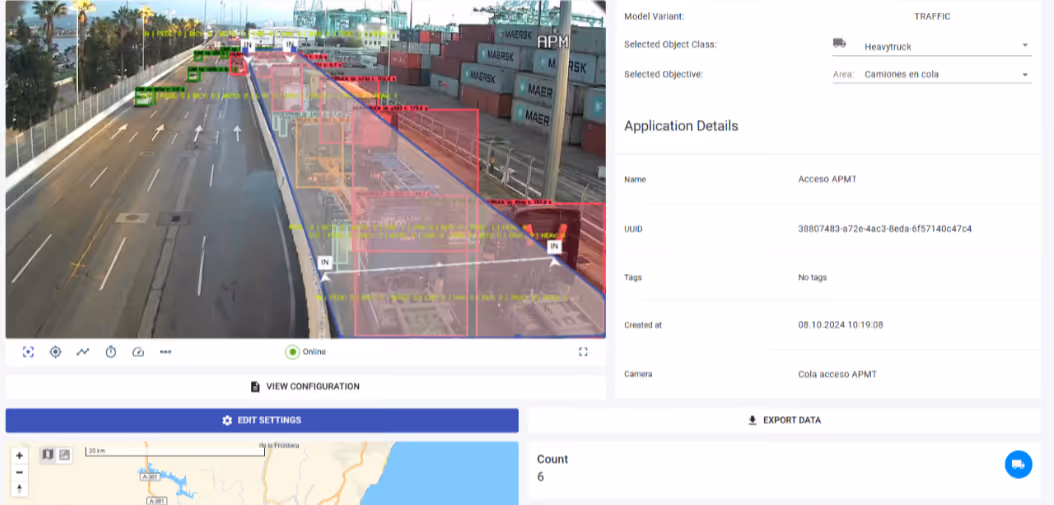Click the document icon in View Configuration
Screen dimensions: 1054x505
(x=255, y=387)
